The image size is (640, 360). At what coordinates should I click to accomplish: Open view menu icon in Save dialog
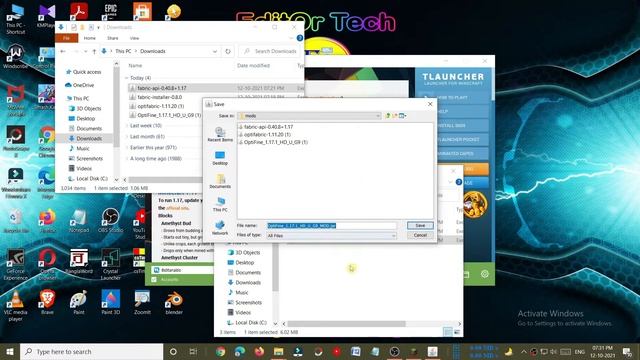pyautogui.click(x=402, y=116)
